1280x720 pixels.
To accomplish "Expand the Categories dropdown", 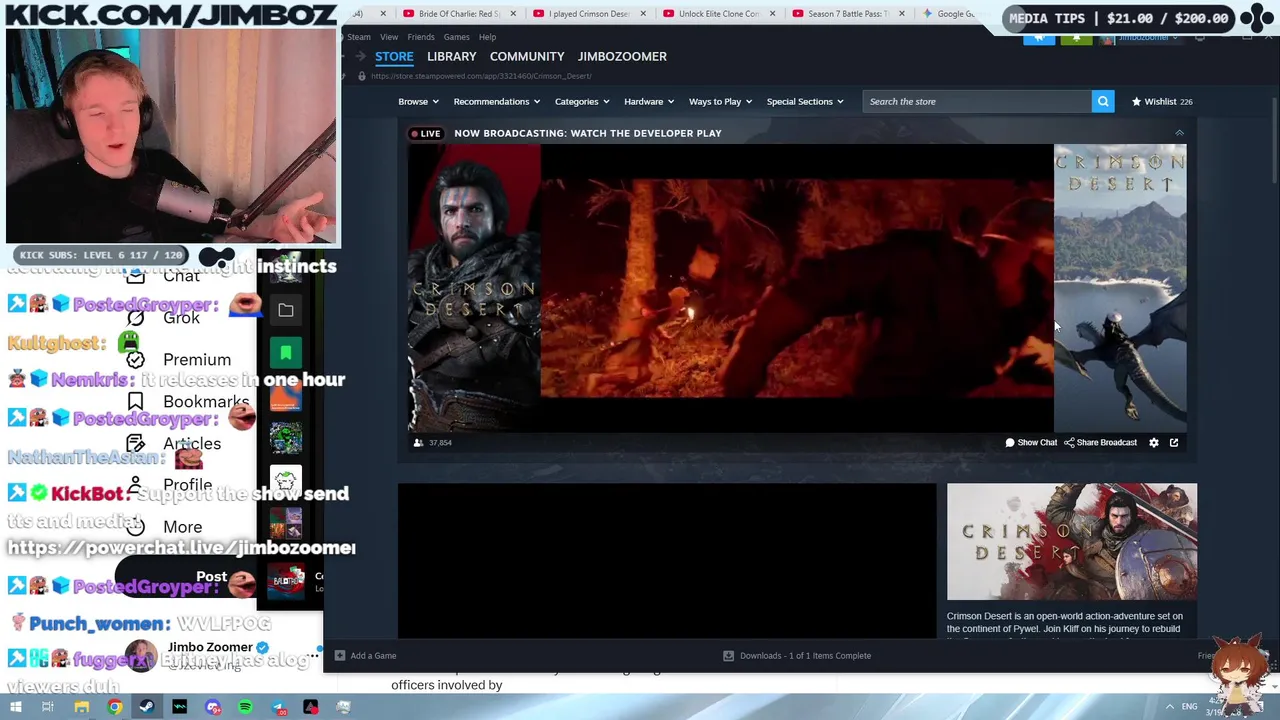I will [x=582, y=101].
